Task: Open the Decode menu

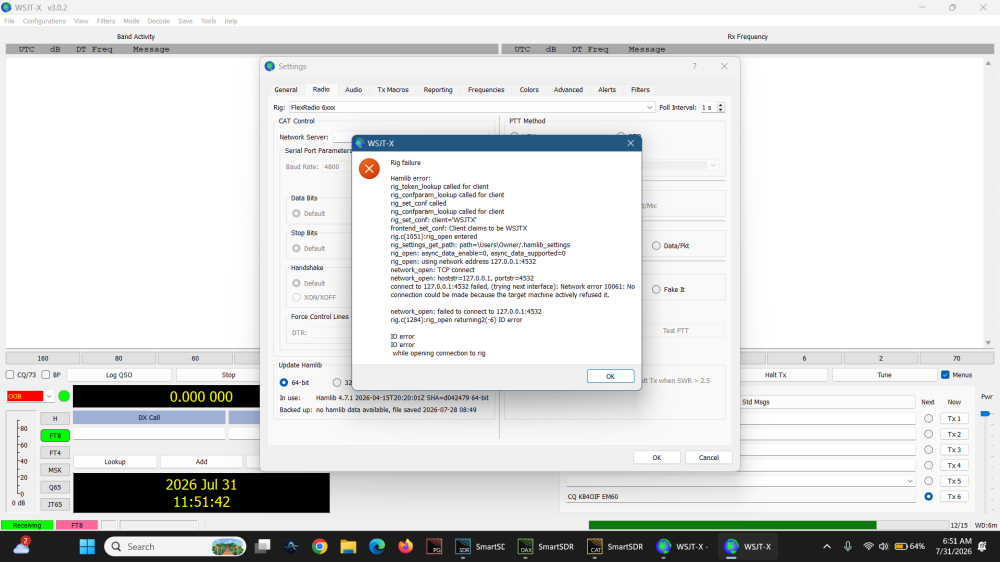Action: [x=158, y=21]
